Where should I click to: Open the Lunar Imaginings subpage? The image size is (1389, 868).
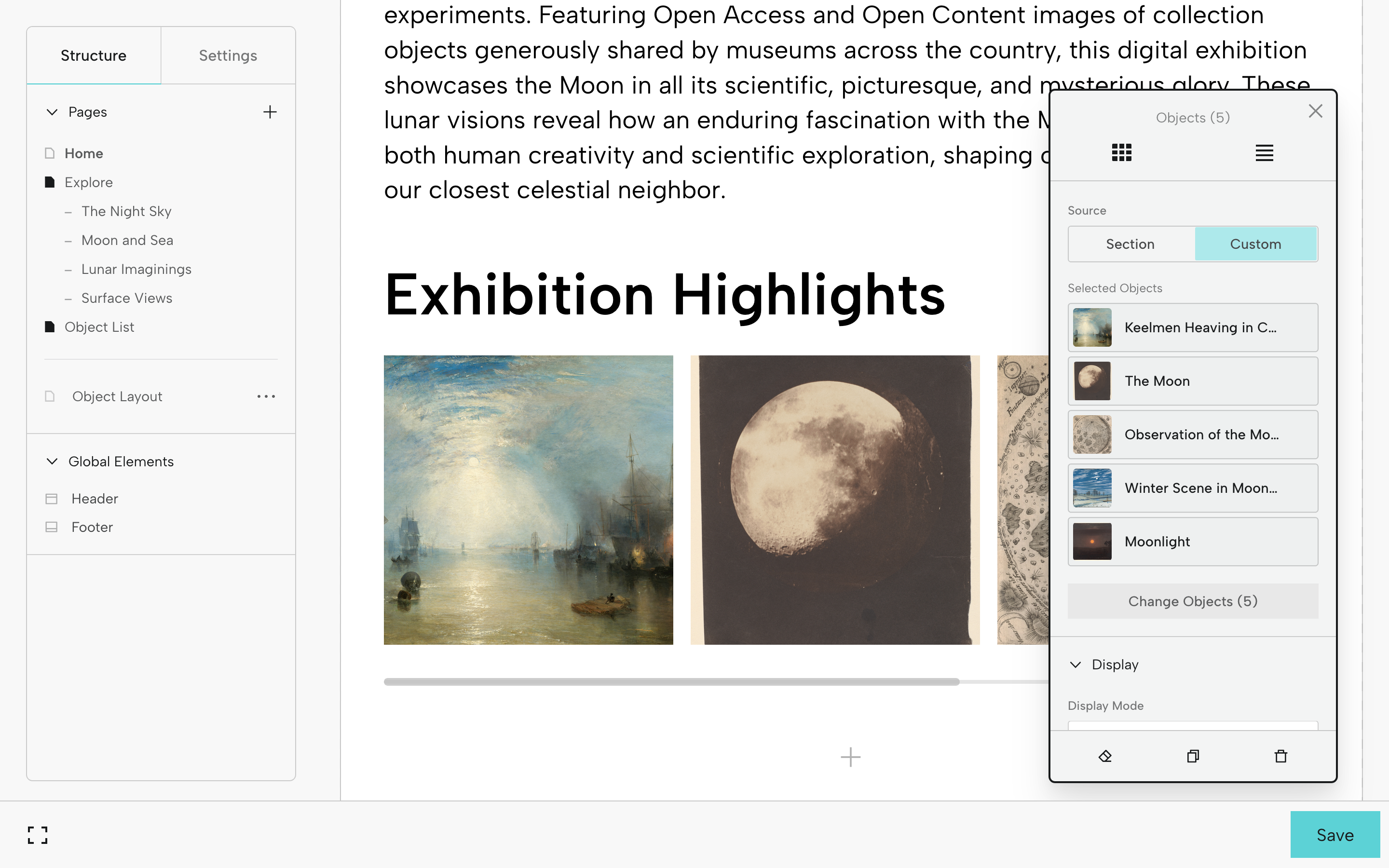(x=136, y=269)
